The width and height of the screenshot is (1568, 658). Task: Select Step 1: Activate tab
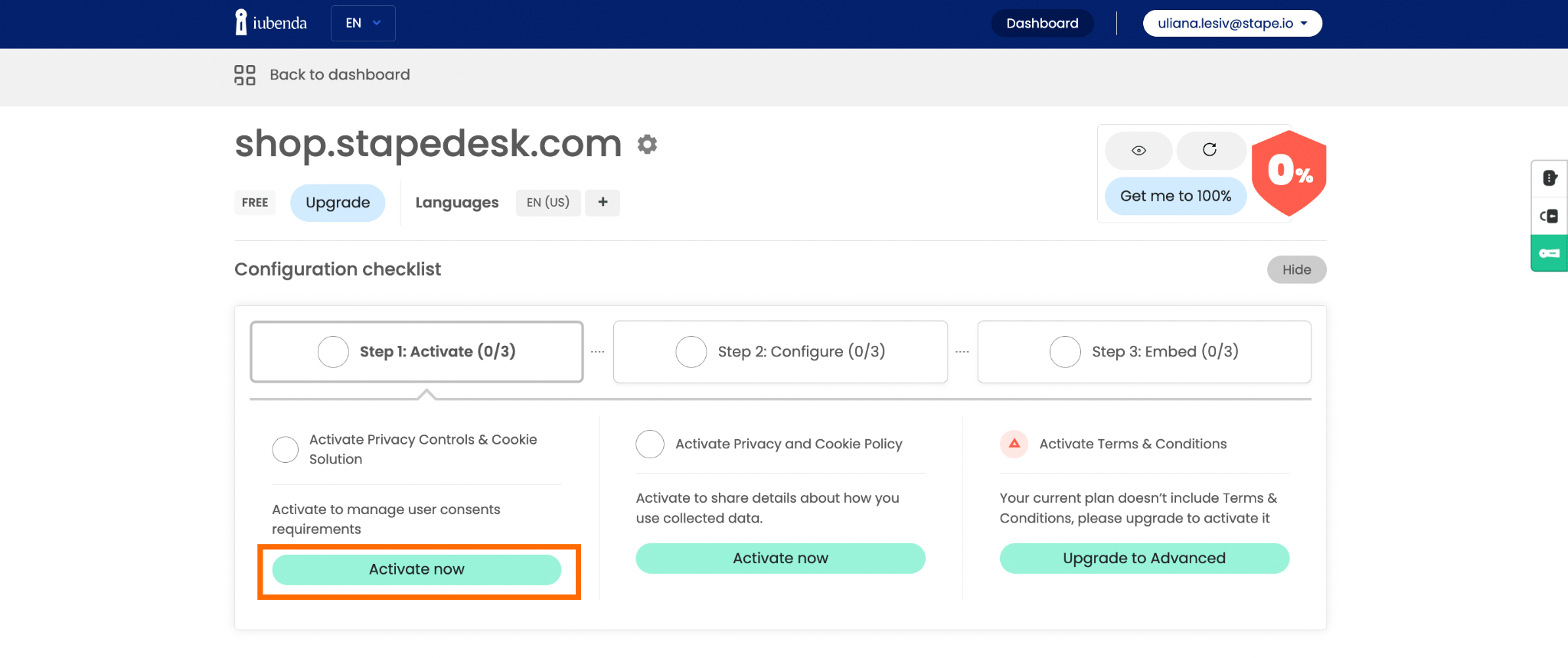416,351
